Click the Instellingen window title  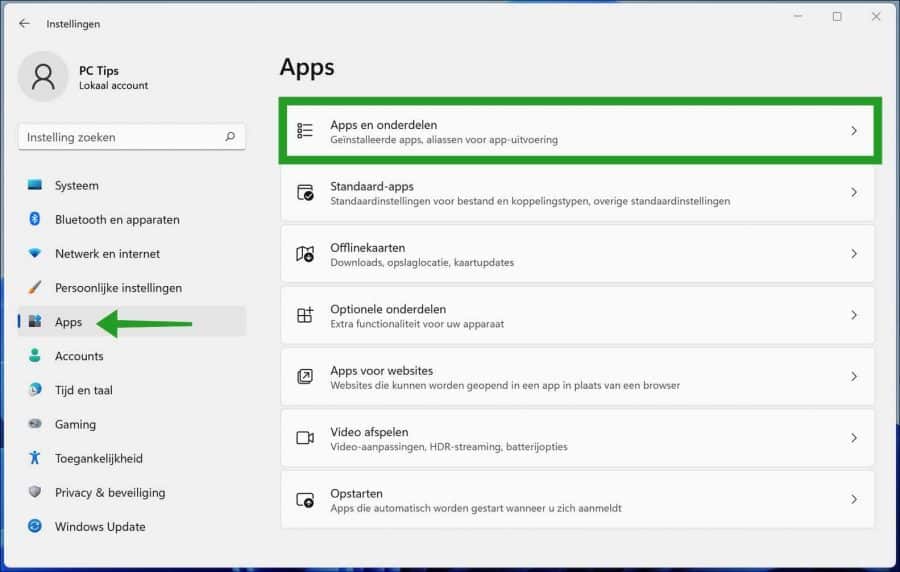[x=73, y=24]
